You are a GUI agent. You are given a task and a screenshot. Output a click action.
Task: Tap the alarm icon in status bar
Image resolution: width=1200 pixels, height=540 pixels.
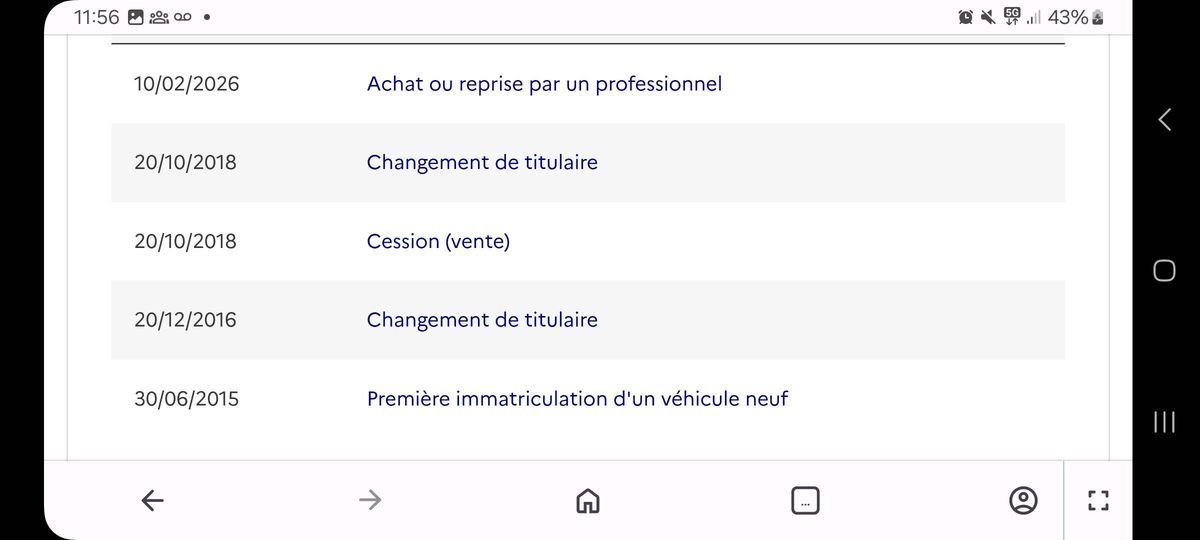click(x=966, y=17)
